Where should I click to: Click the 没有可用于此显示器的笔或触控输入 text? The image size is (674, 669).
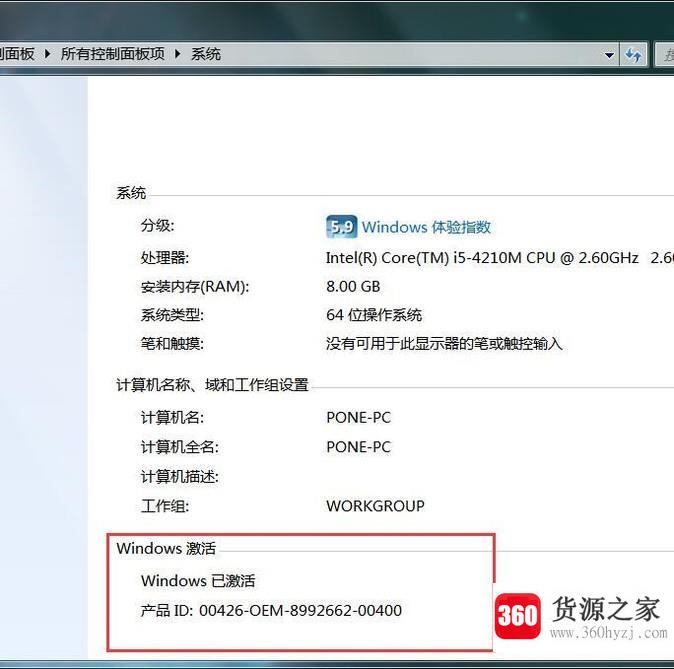pos(444,344)
